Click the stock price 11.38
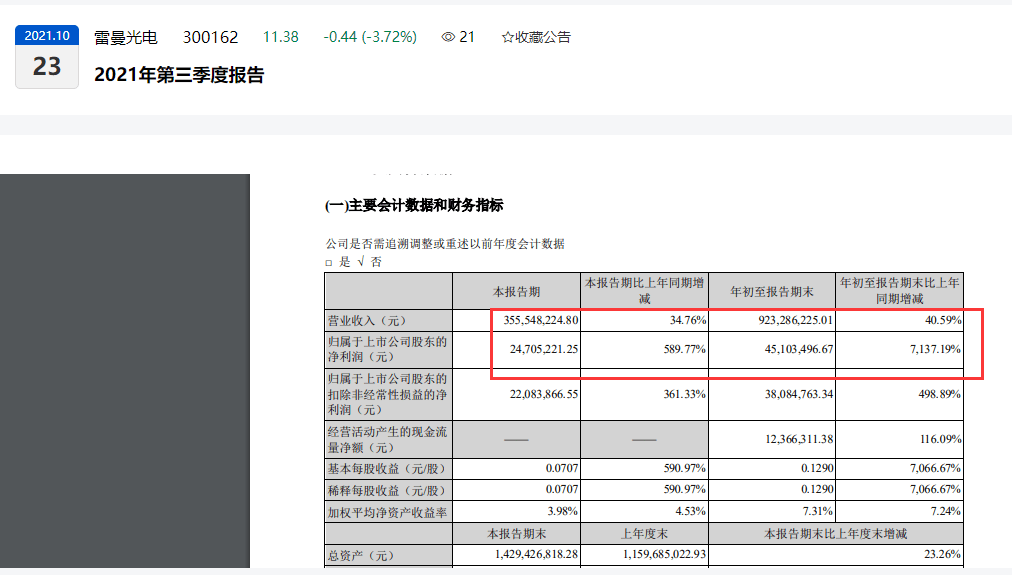The image size is (1012, 575). [x=280, y=37]
